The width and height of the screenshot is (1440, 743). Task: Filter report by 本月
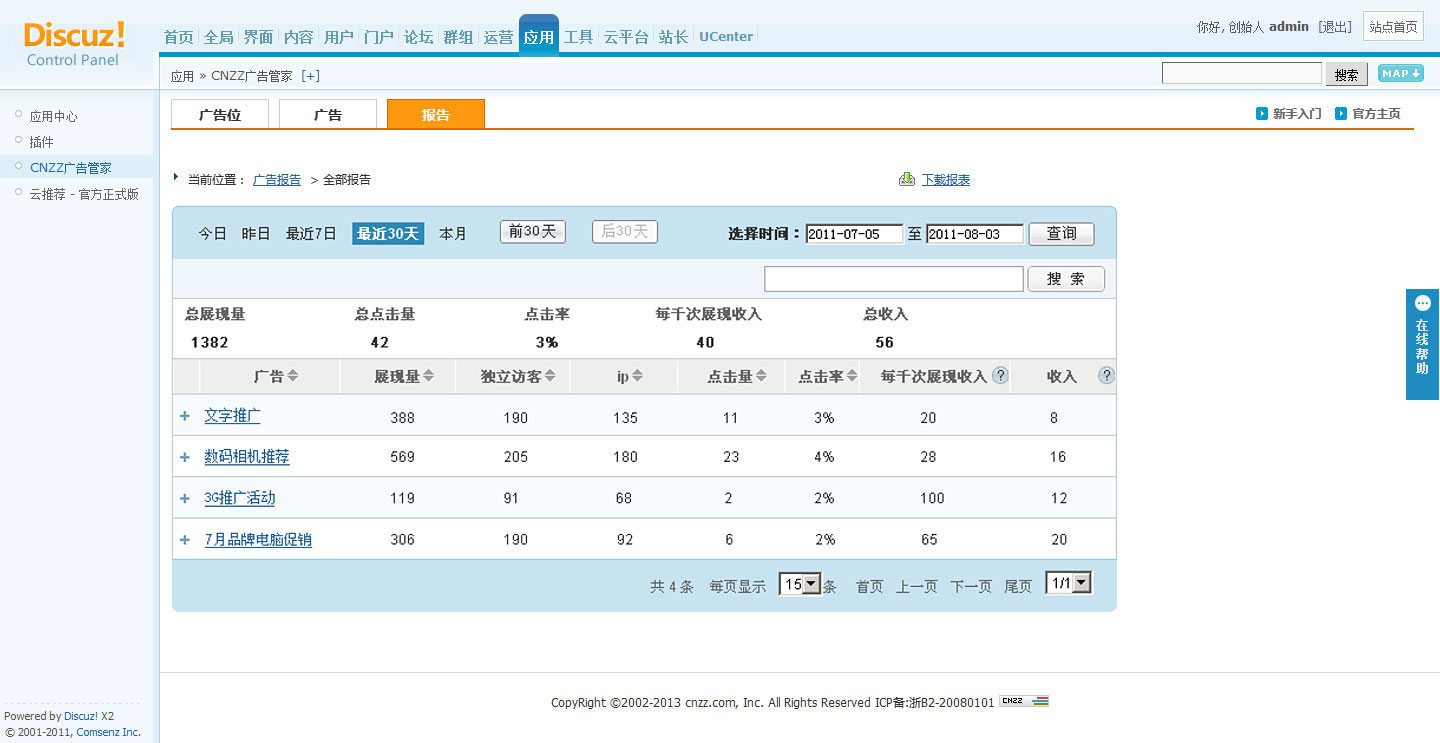[453, 234]
